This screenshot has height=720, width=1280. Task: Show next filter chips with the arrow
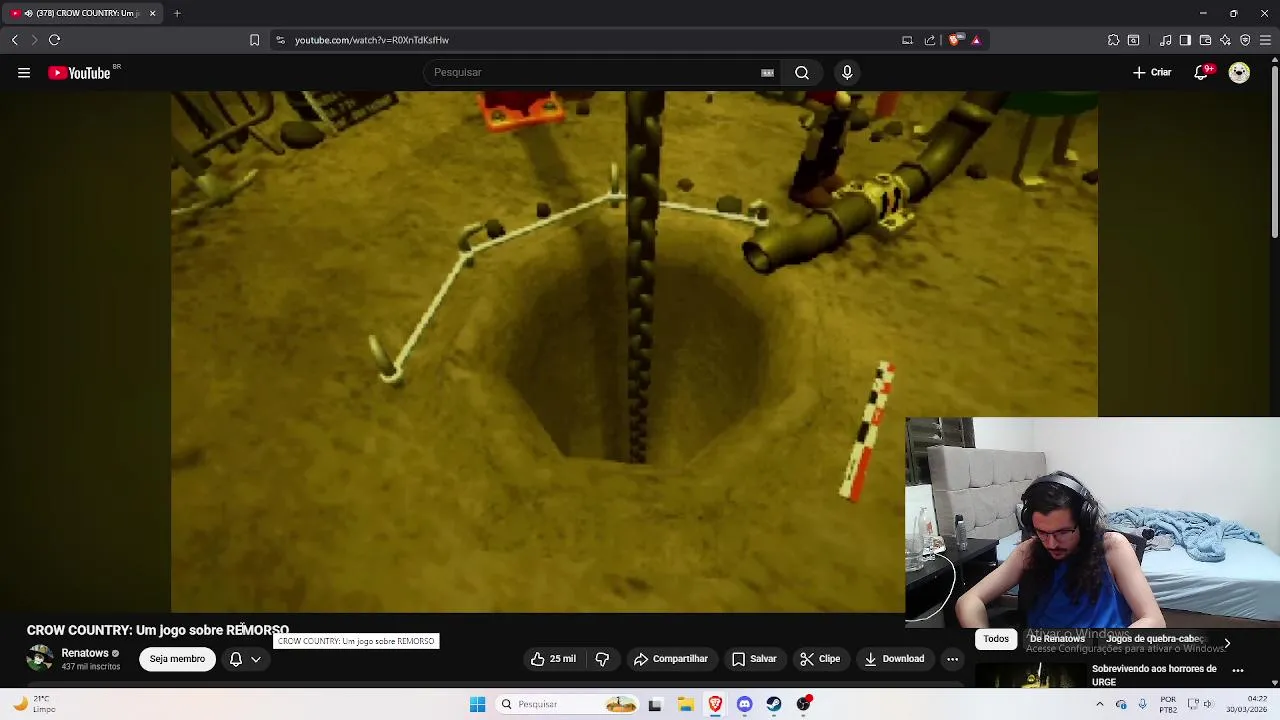(1227, 643)
